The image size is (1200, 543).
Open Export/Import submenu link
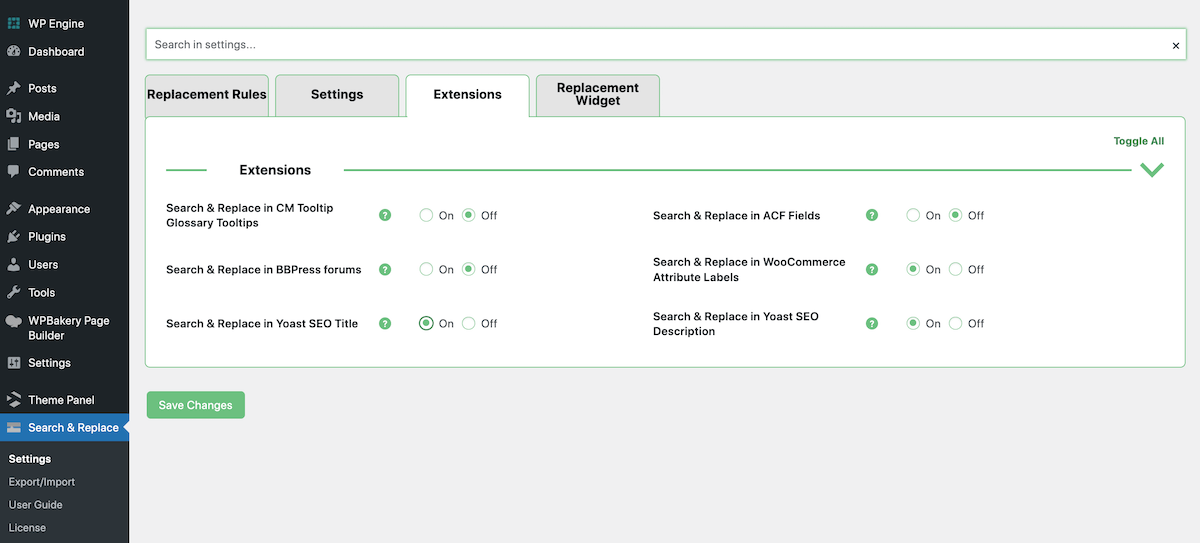pyautogui.click(x=42, y=482)
